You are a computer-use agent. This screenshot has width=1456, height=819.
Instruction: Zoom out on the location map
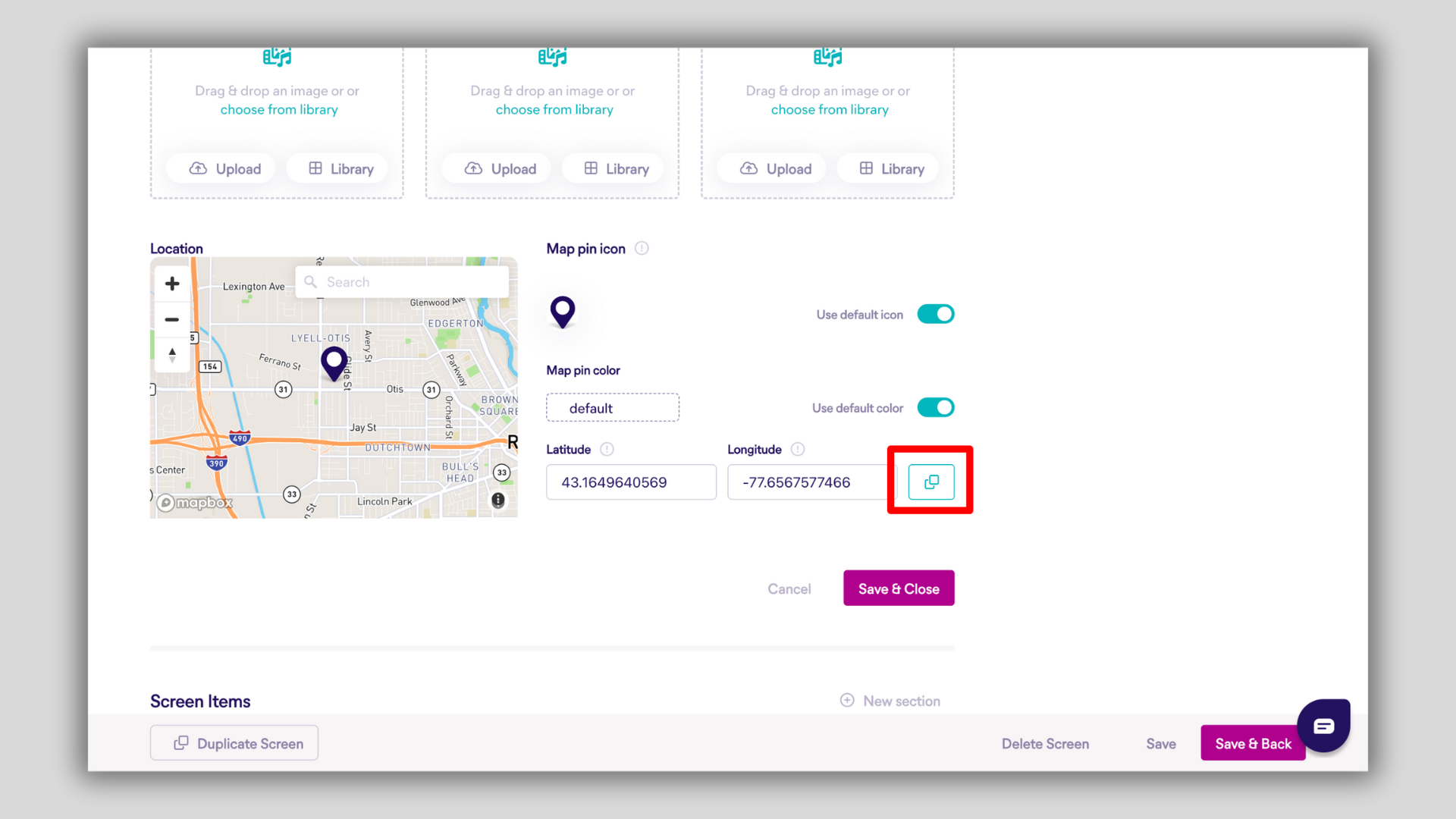[x=172, y=319]
